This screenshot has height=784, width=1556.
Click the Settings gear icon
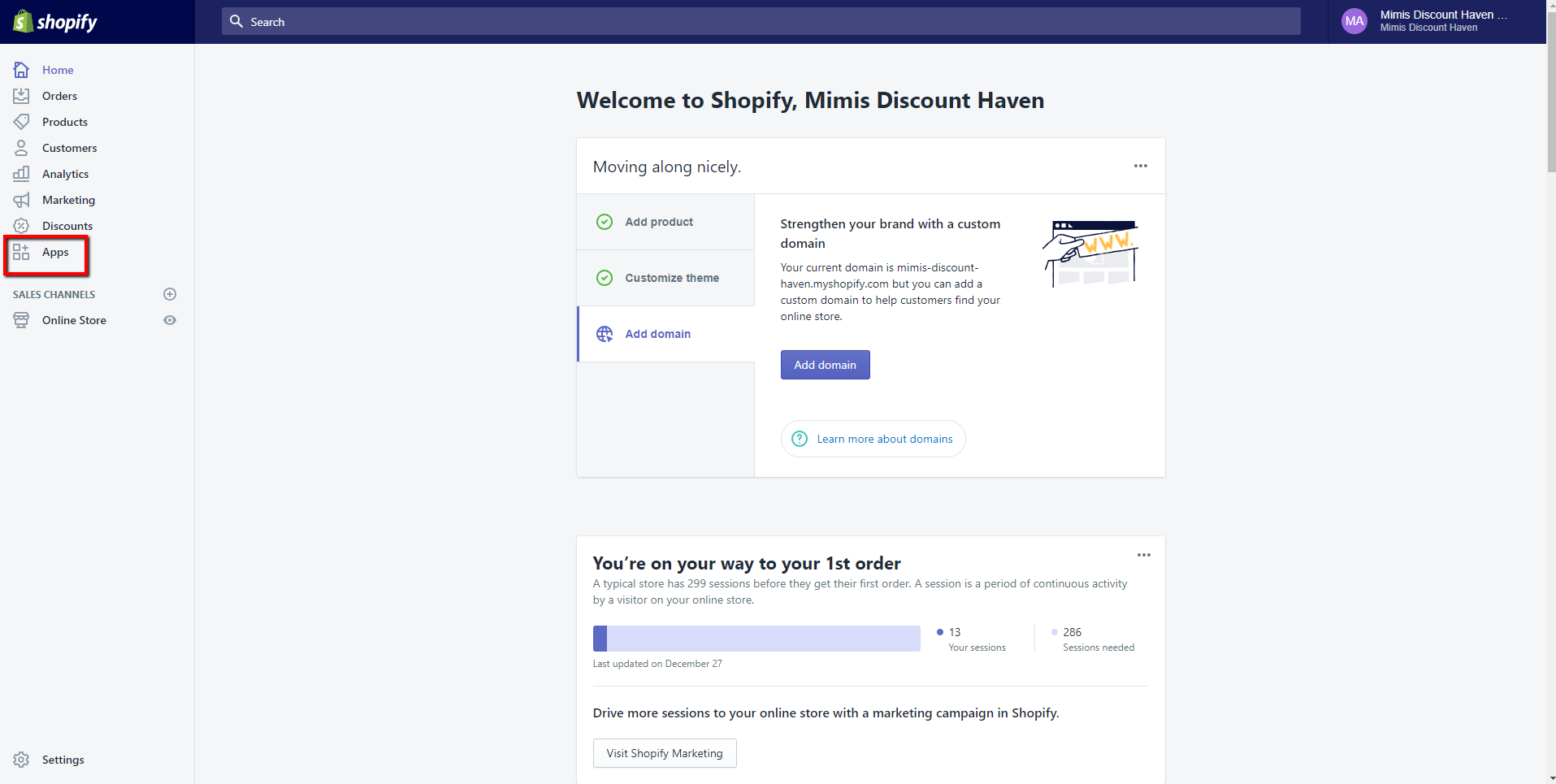tap(21, 760)
